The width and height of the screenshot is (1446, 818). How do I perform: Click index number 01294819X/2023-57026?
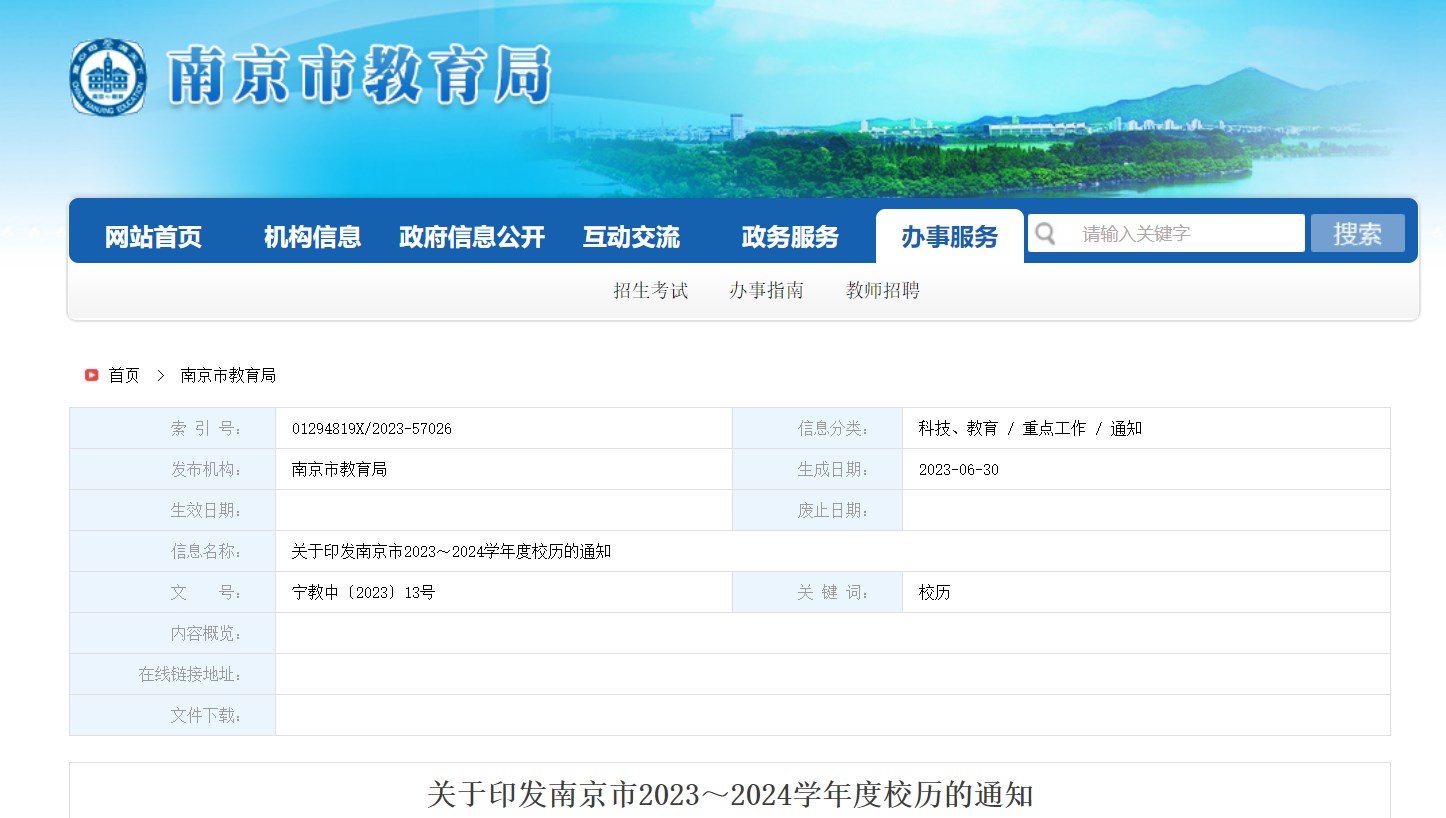(372, 429)
